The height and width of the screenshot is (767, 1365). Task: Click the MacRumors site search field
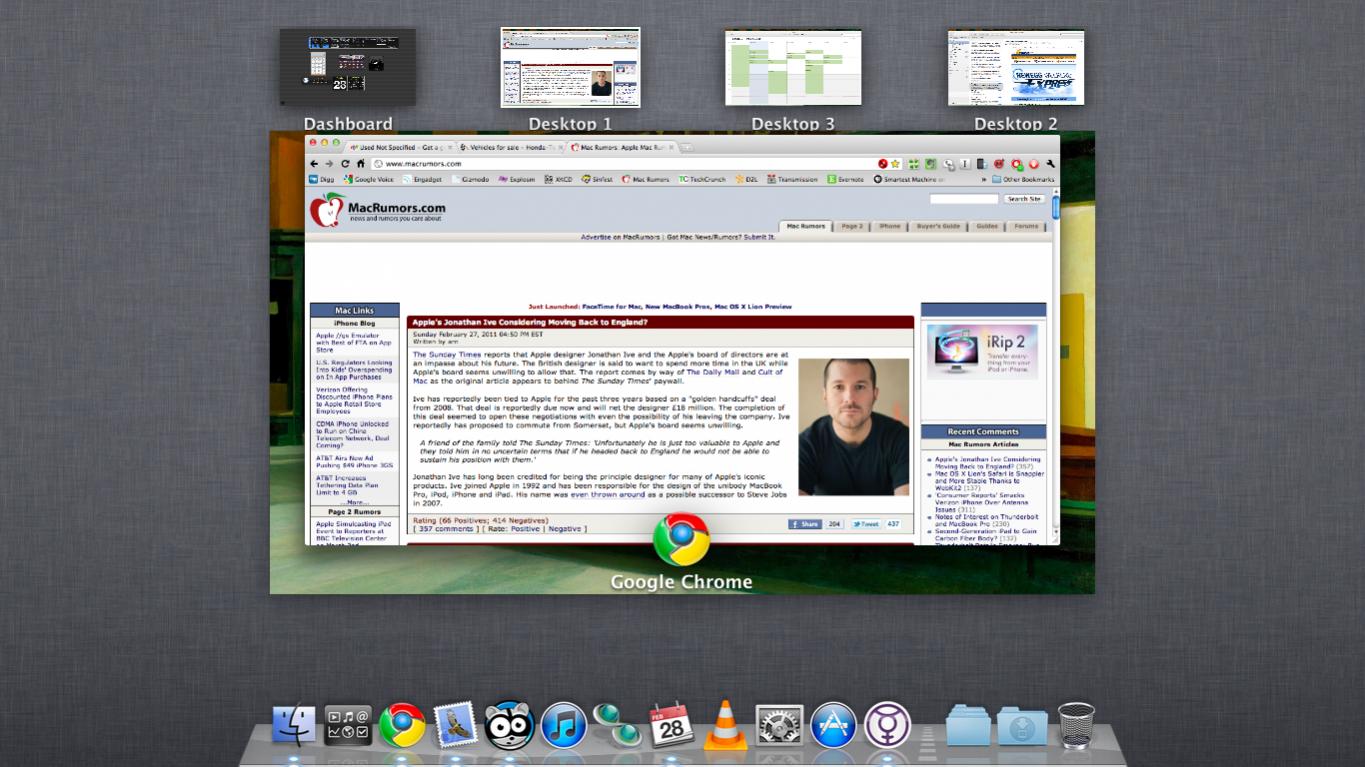pyautogui.click(x=964, y=199)
